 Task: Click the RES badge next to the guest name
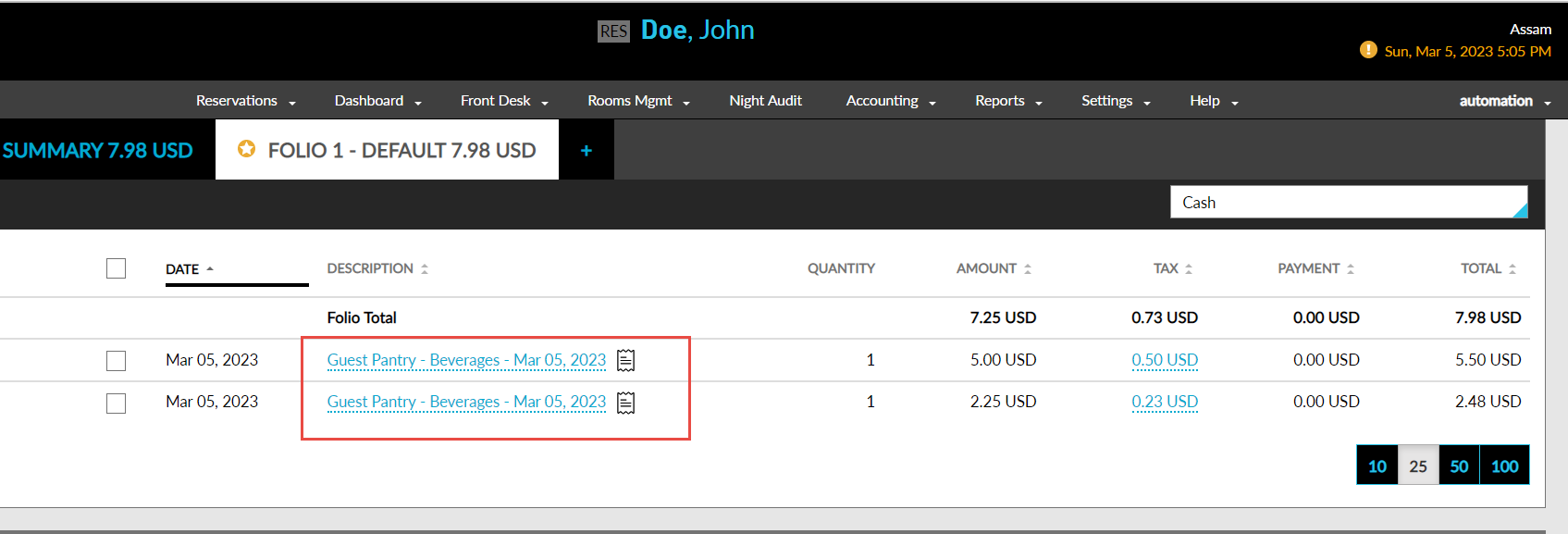(x=613, y=31)
